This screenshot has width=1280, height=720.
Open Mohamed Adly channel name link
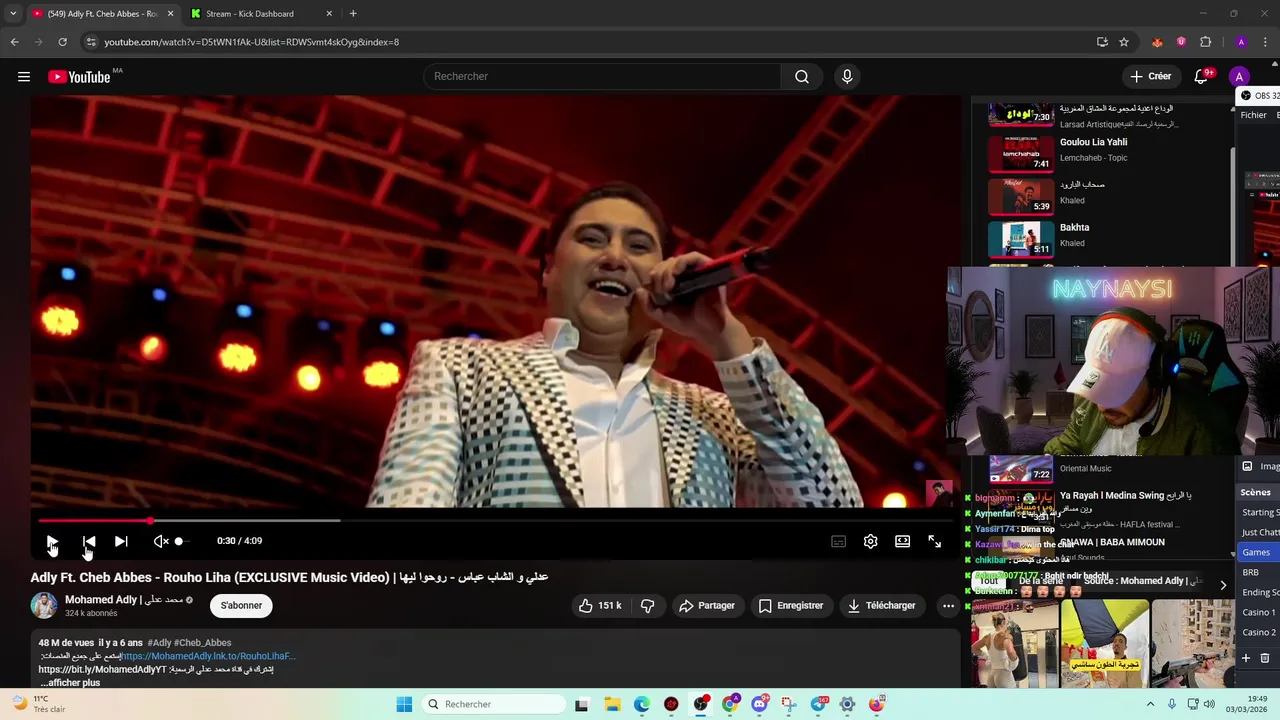click(124, 600)
